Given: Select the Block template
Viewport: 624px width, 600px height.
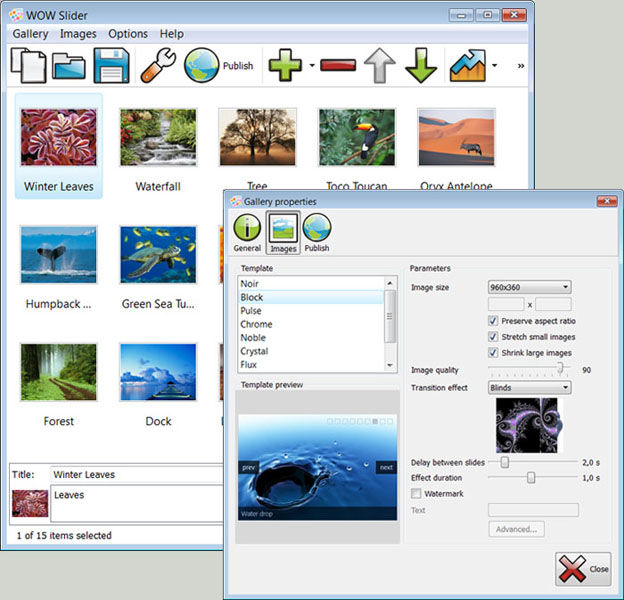Looking at the screenshot, I should 311,297.
